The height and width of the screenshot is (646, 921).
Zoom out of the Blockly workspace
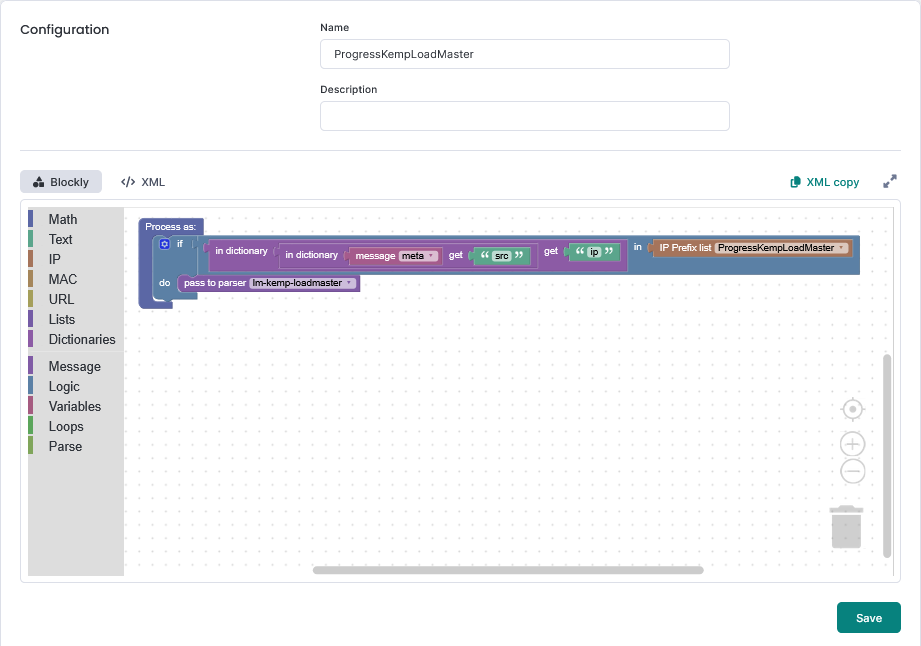[852, 471]
